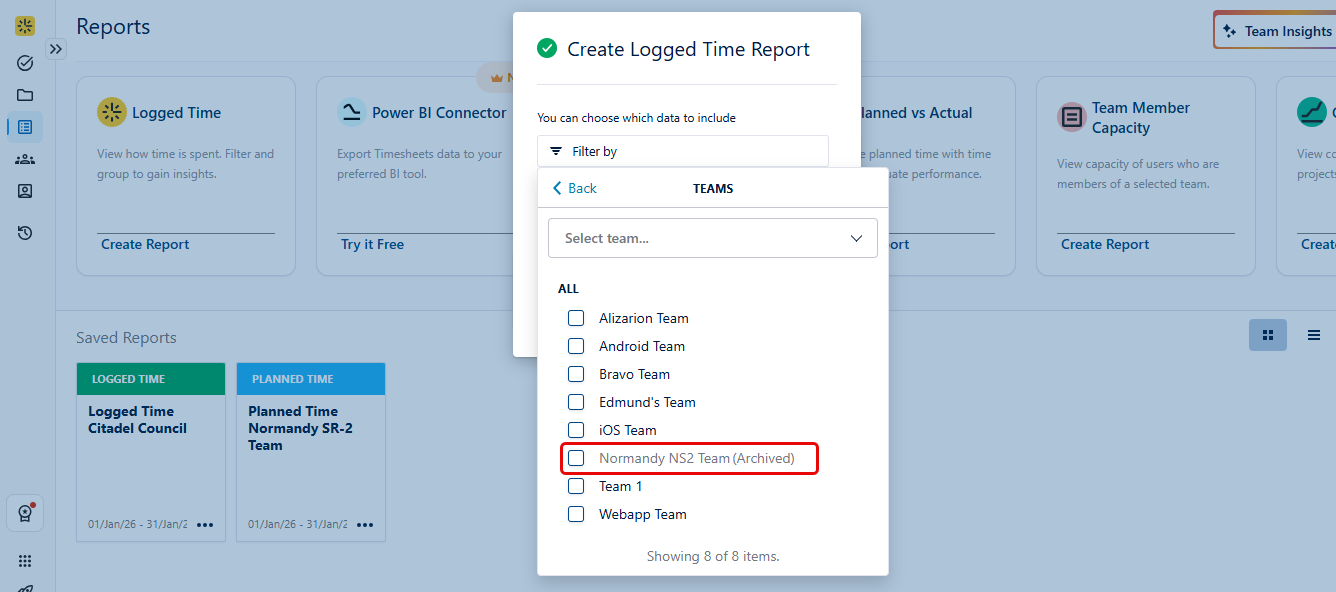Click the Team Member Capacity card title
The width and height of the screenshot is (1336, 592).
tap(1141, 118)
